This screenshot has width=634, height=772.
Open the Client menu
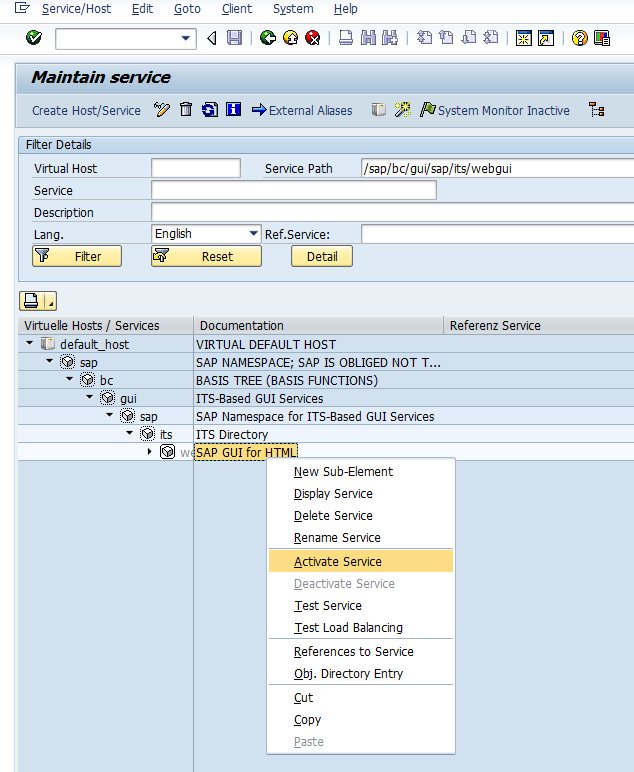tap(237, 9)
